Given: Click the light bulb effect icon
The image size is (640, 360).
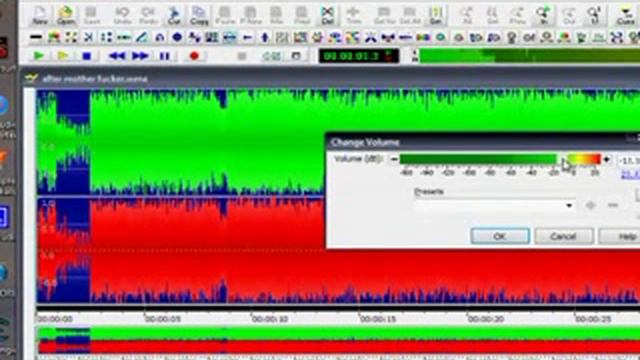Looking at the screenshot, I should (511, 38).
